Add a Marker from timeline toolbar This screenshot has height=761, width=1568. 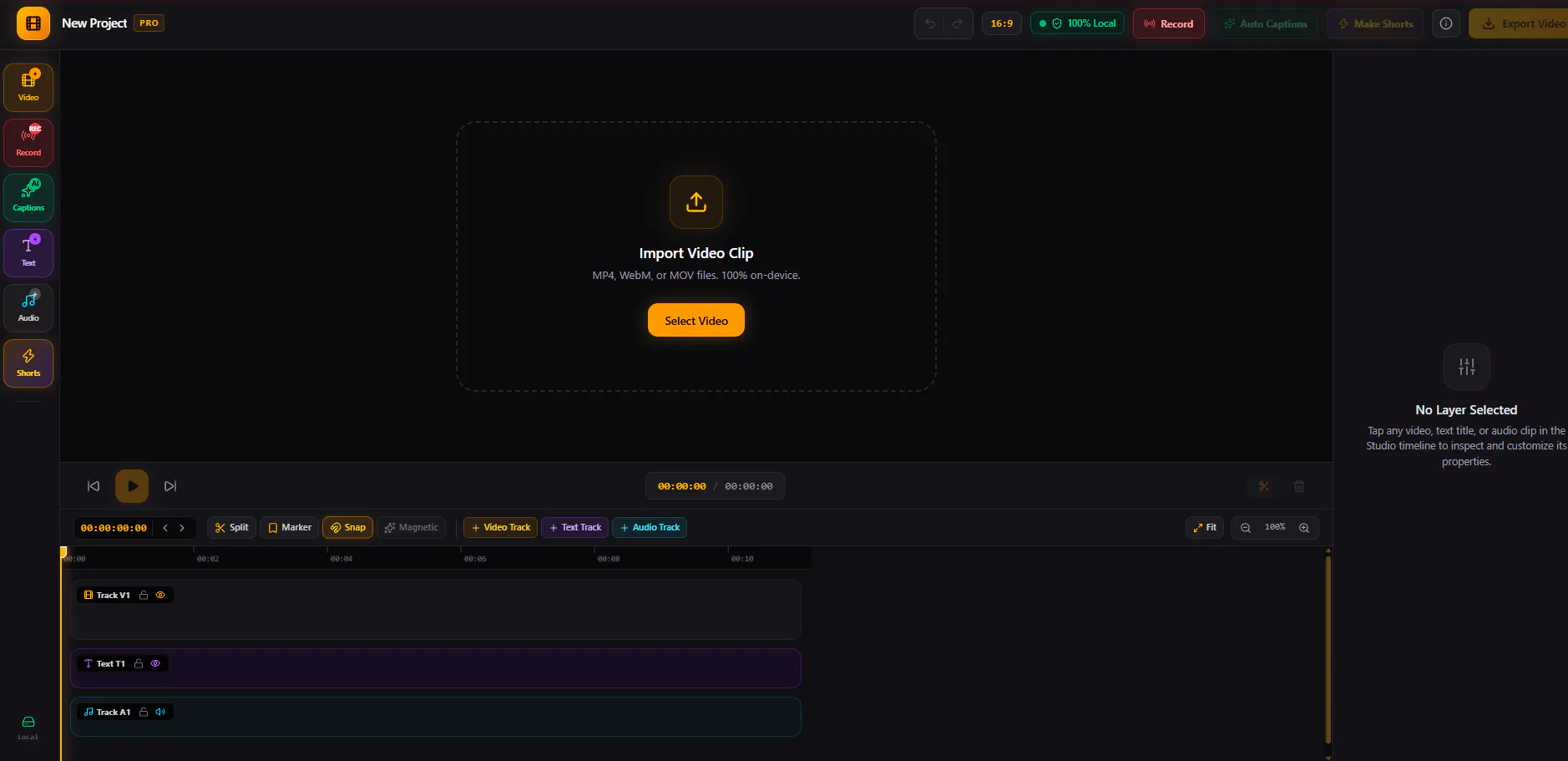[290, 528]
